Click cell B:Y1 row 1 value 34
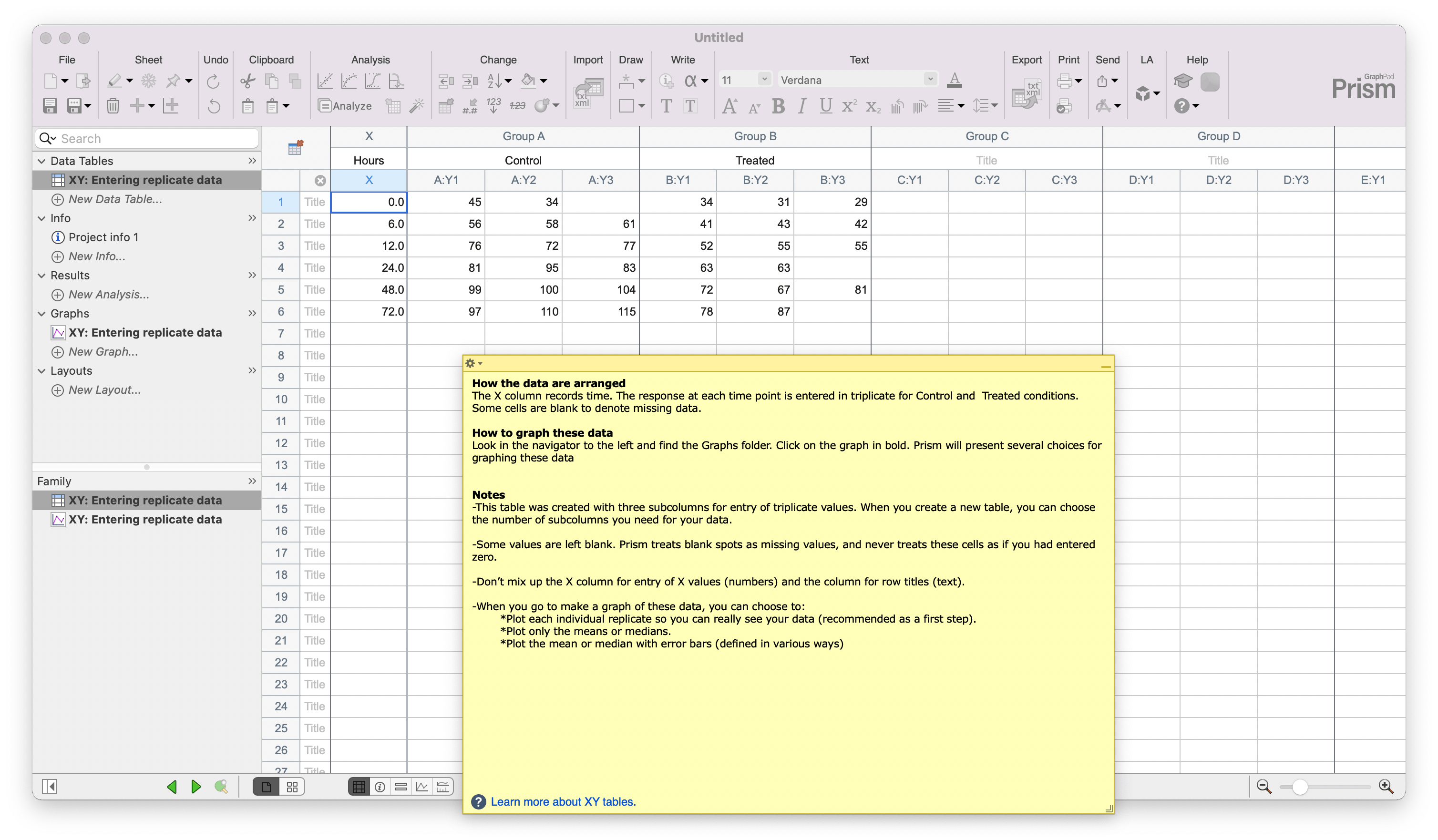 (679, 201)
